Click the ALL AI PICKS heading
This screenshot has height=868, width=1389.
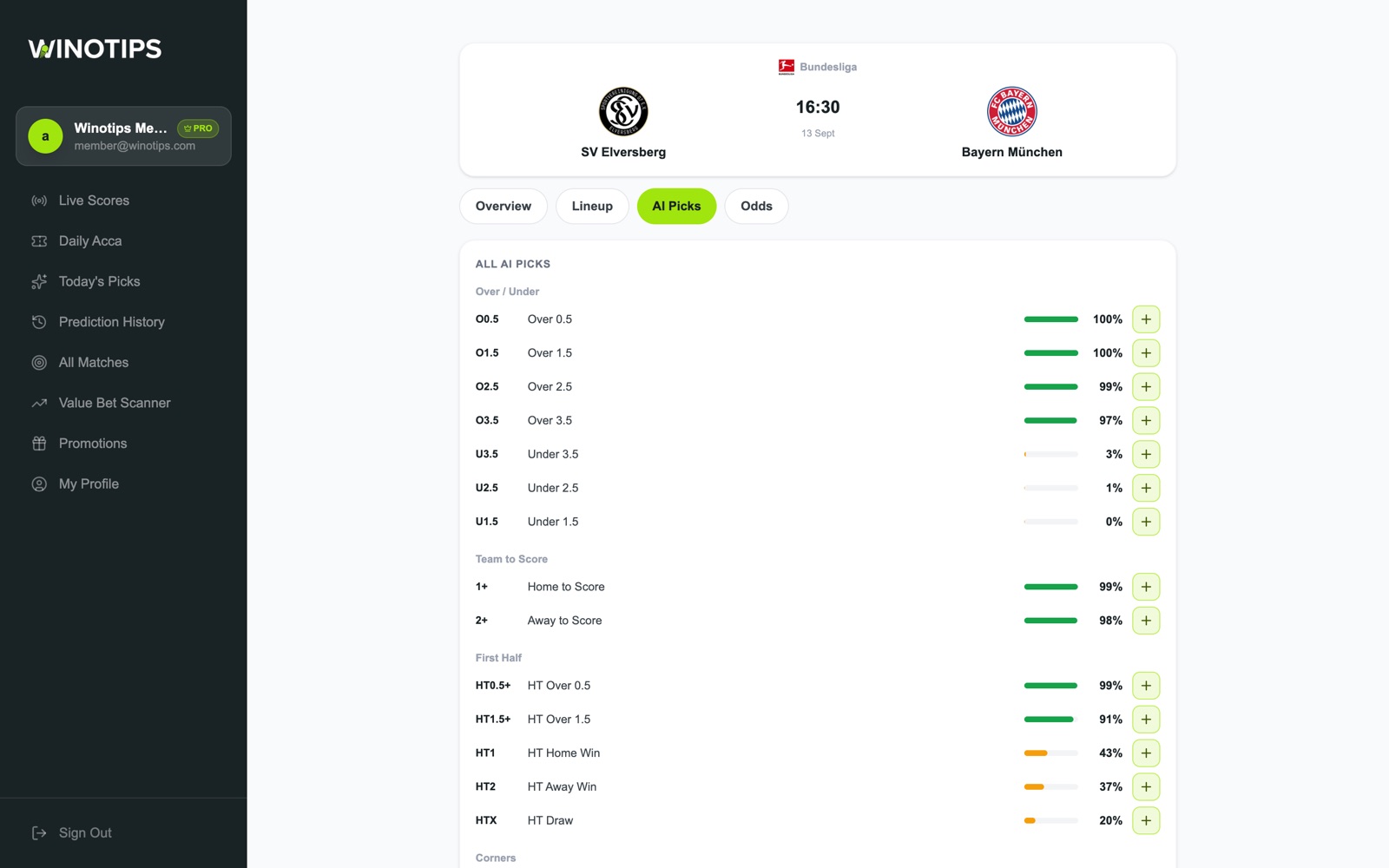tap(513, 264)
